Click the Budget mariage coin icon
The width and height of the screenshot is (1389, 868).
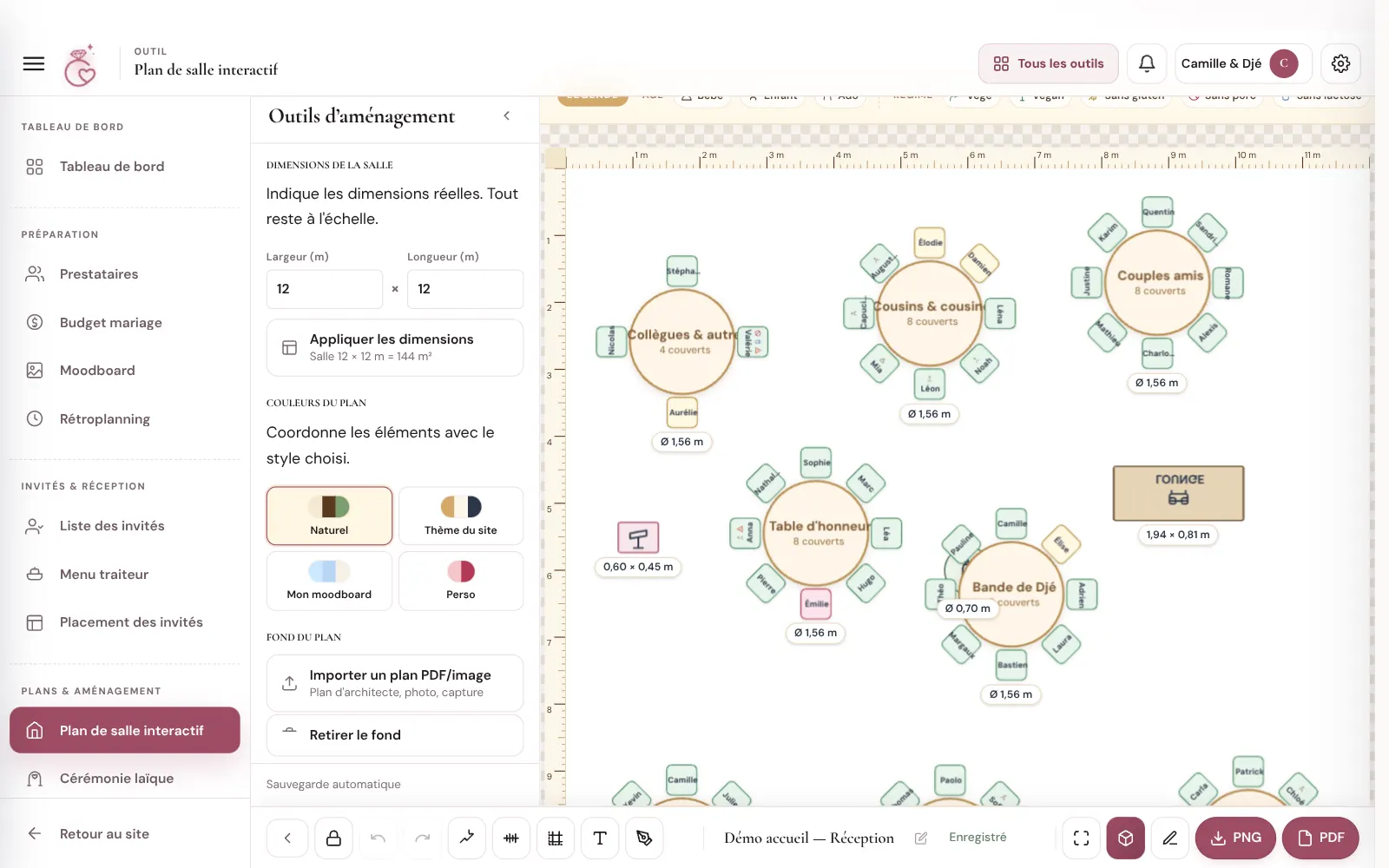click(x=35, y=323)
